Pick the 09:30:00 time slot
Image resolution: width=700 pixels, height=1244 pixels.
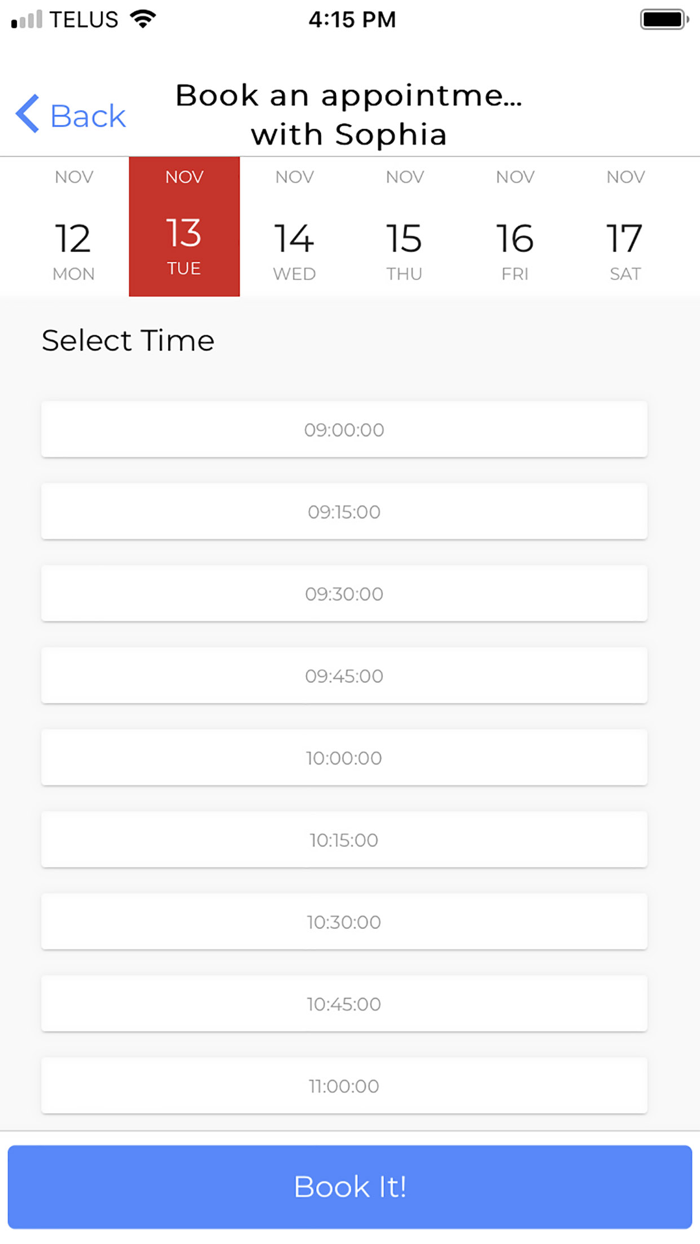[344, 594]
